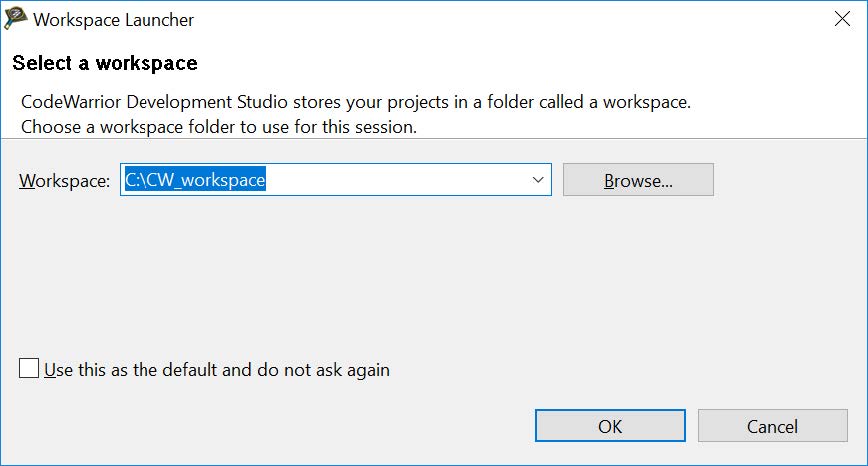Screen dimensions: 868x466
Task: Expand the Workspace dropdown arrow
Action: (538, 180)
